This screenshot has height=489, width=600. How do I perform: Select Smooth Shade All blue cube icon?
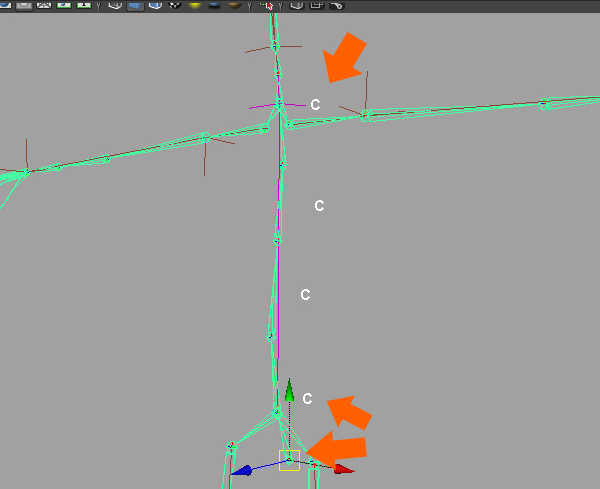tap(135, 5)
